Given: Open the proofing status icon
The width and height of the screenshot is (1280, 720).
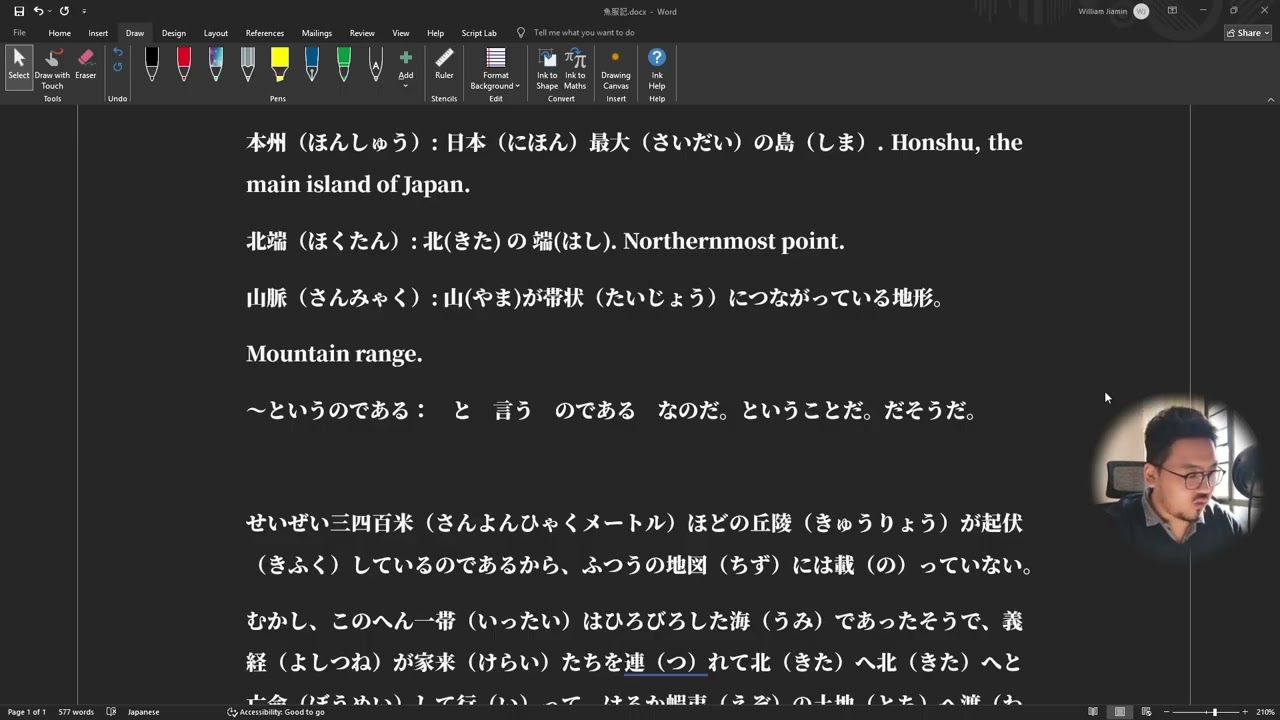Looking at the screenshot, I should [111, 712].
